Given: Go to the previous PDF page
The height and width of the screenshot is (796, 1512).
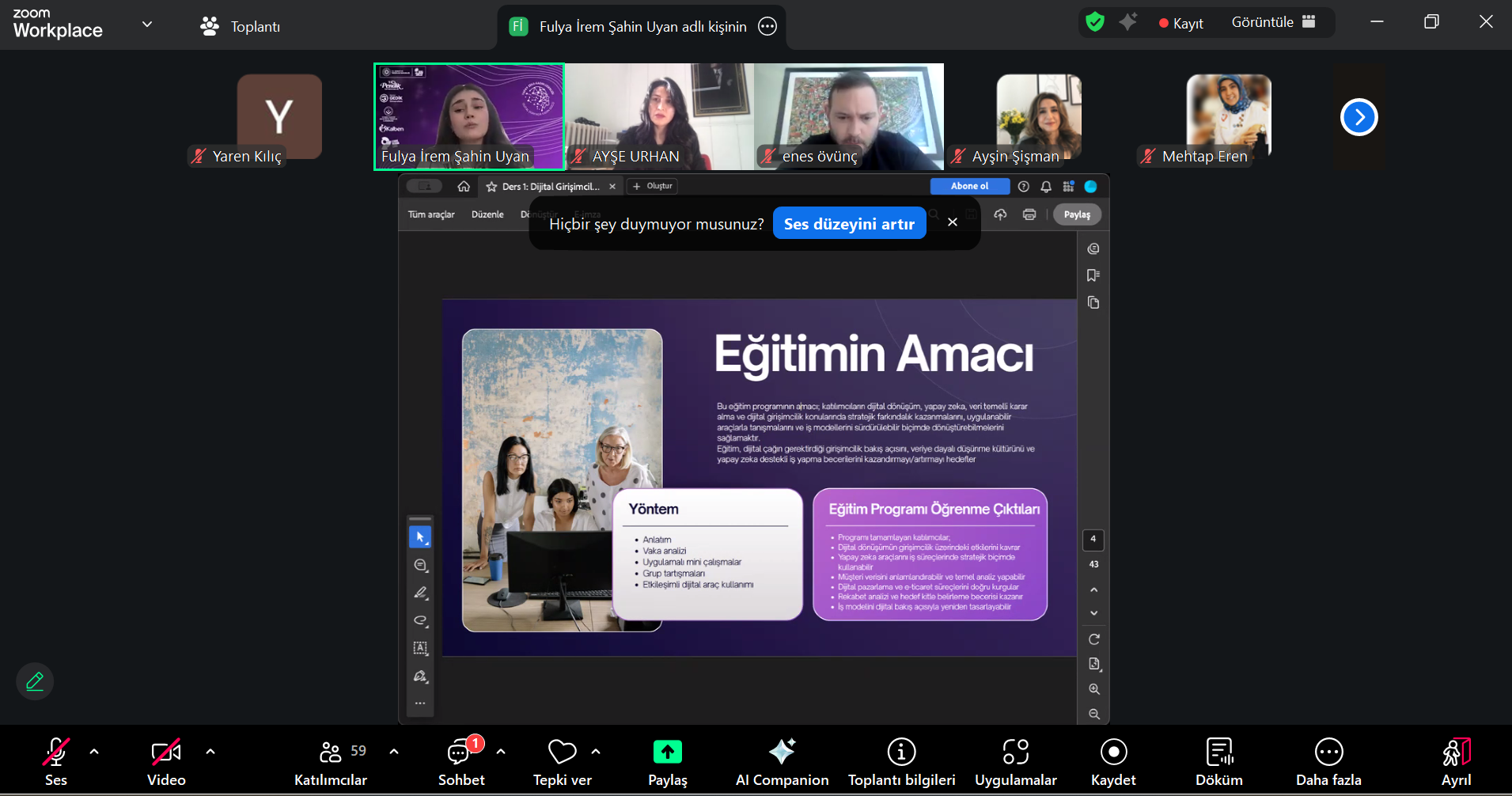Looking at the screenshot, I should [1094, 589].
